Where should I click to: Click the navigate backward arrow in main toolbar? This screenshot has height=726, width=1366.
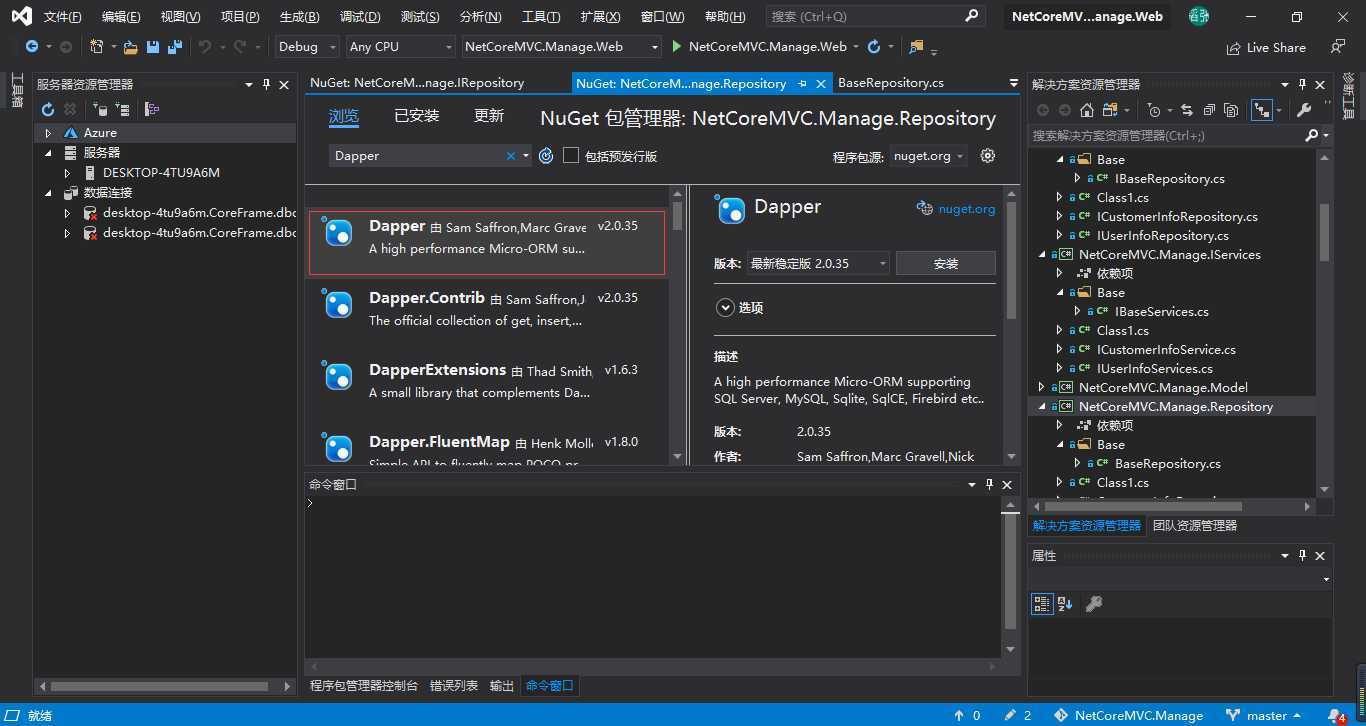(32, 47)
